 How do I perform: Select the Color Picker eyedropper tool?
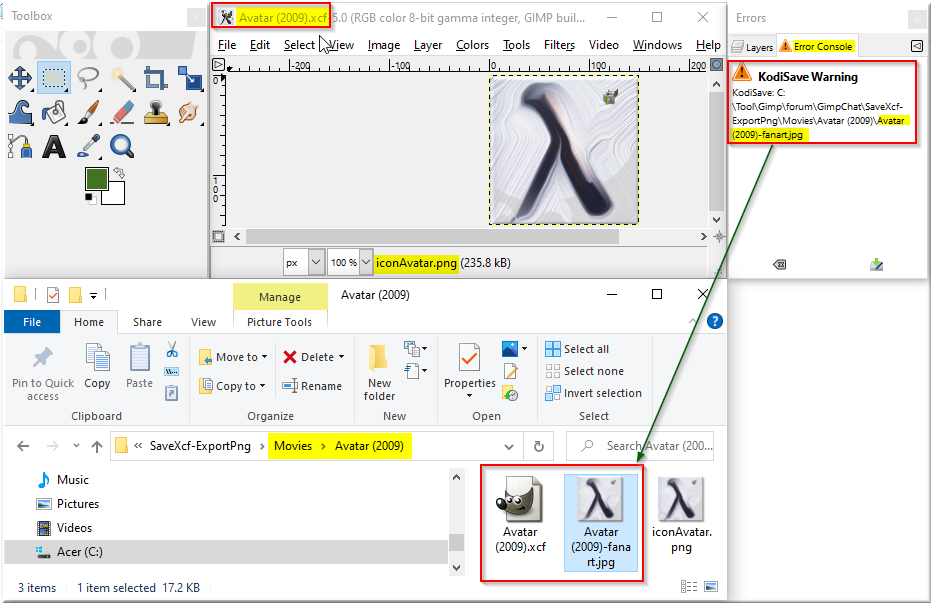[88, 146]
